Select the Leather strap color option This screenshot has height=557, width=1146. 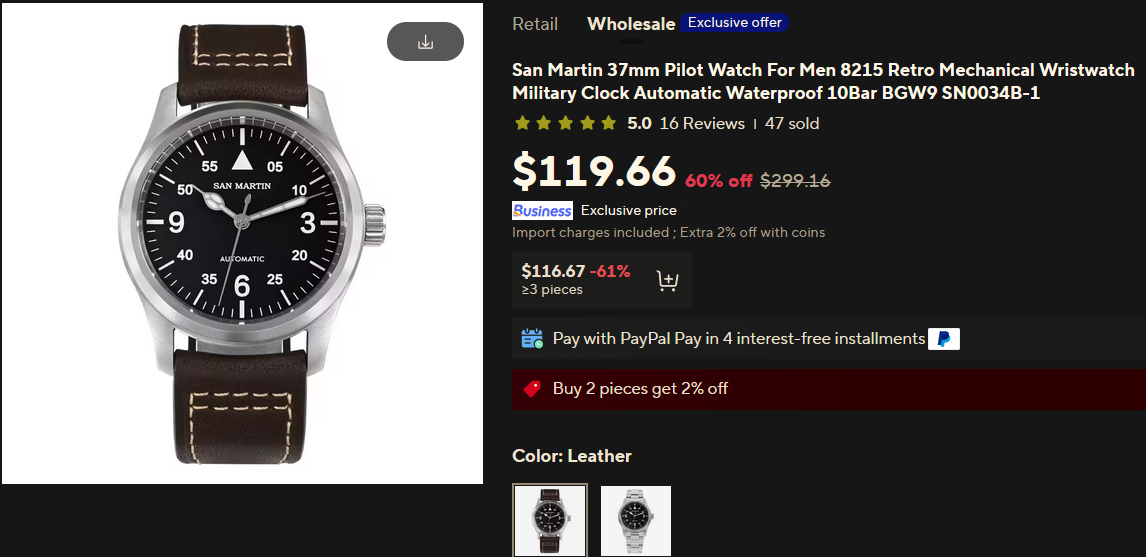(x=549, y=520)
